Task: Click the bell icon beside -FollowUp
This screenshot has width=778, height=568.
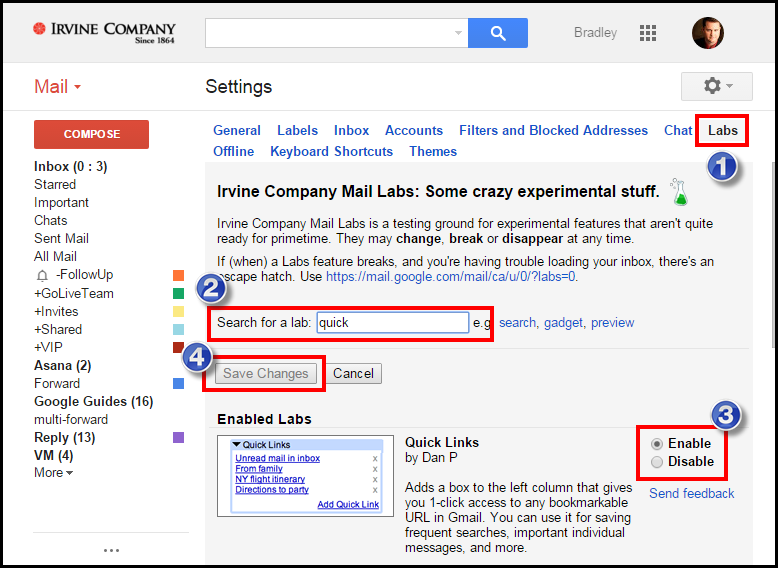Action: (43, 275)
